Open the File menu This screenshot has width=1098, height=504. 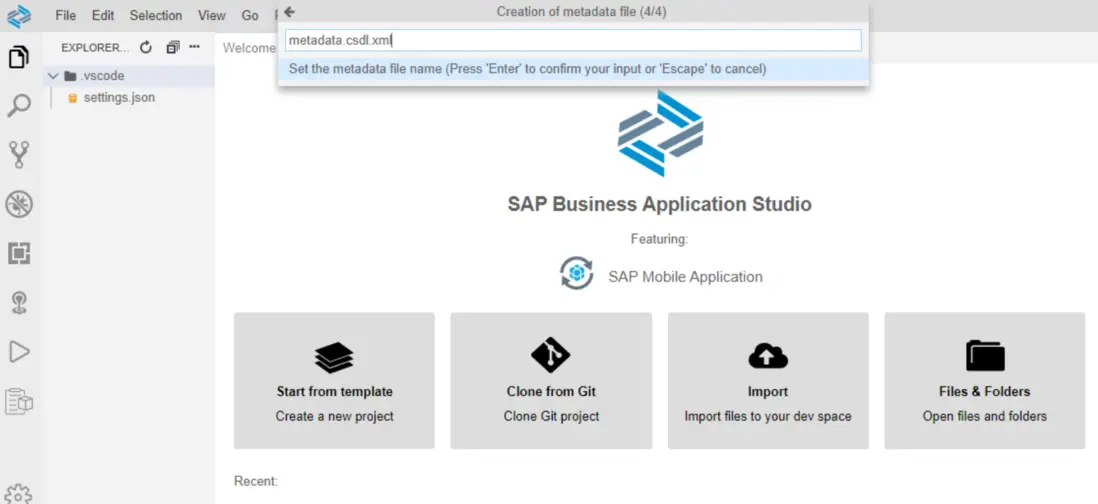pos(66,16)
